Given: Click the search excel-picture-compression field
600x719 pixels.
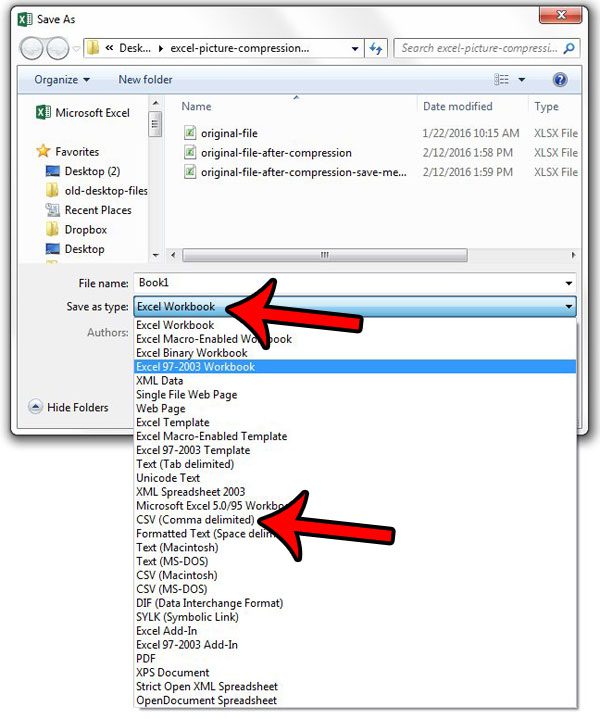Looking at the screenshot, I should pos(487,48).
